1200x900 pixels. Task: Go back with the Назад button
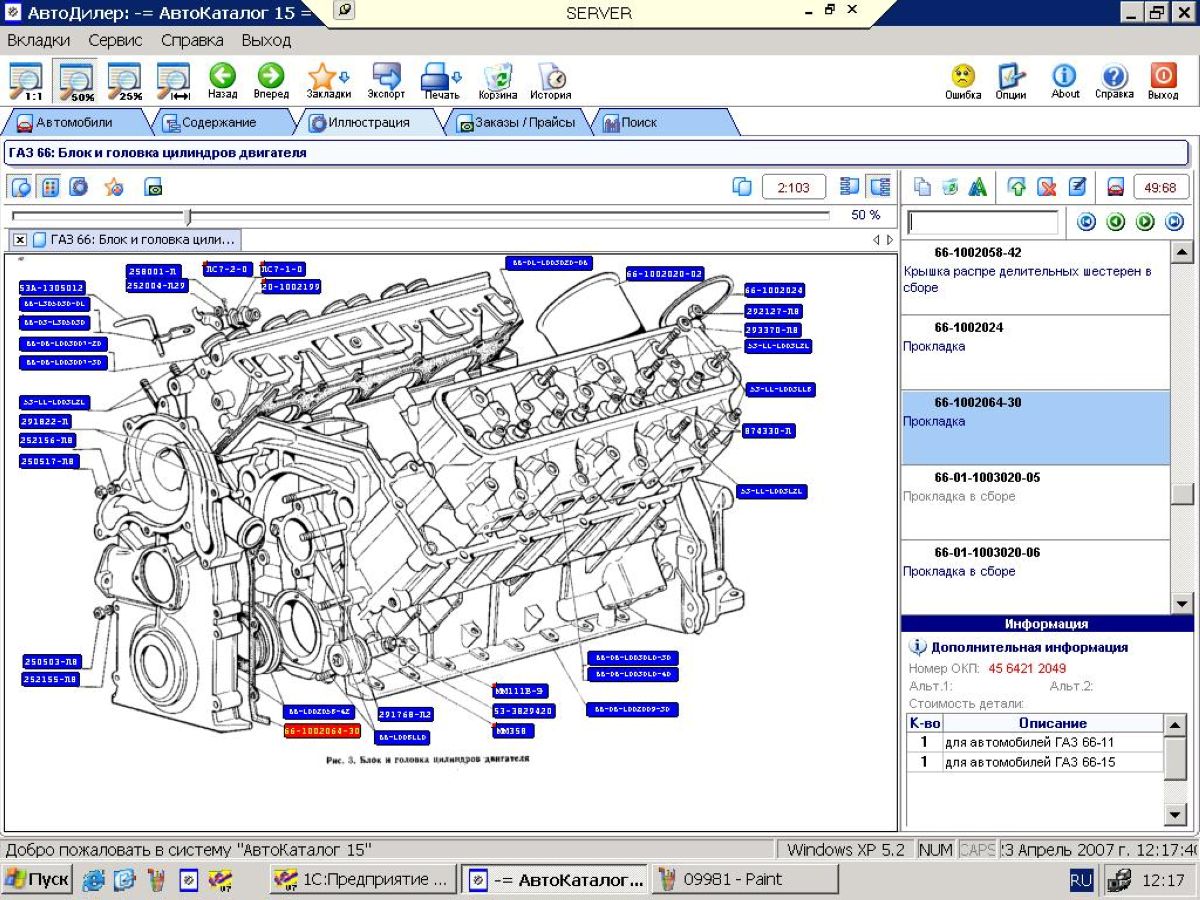(222, 81)
